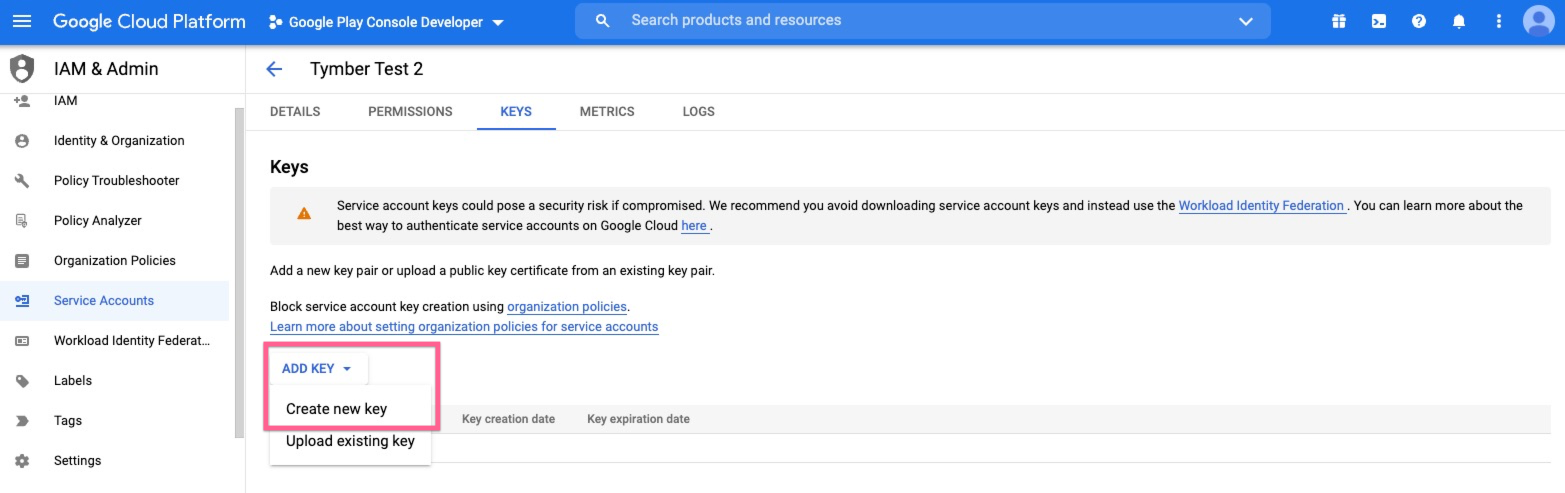Image resolution: width=1565 pixels, height=493 pixels.
Task: Open the vertical three-dot settings menu
Action: (x=1498, y=21)
